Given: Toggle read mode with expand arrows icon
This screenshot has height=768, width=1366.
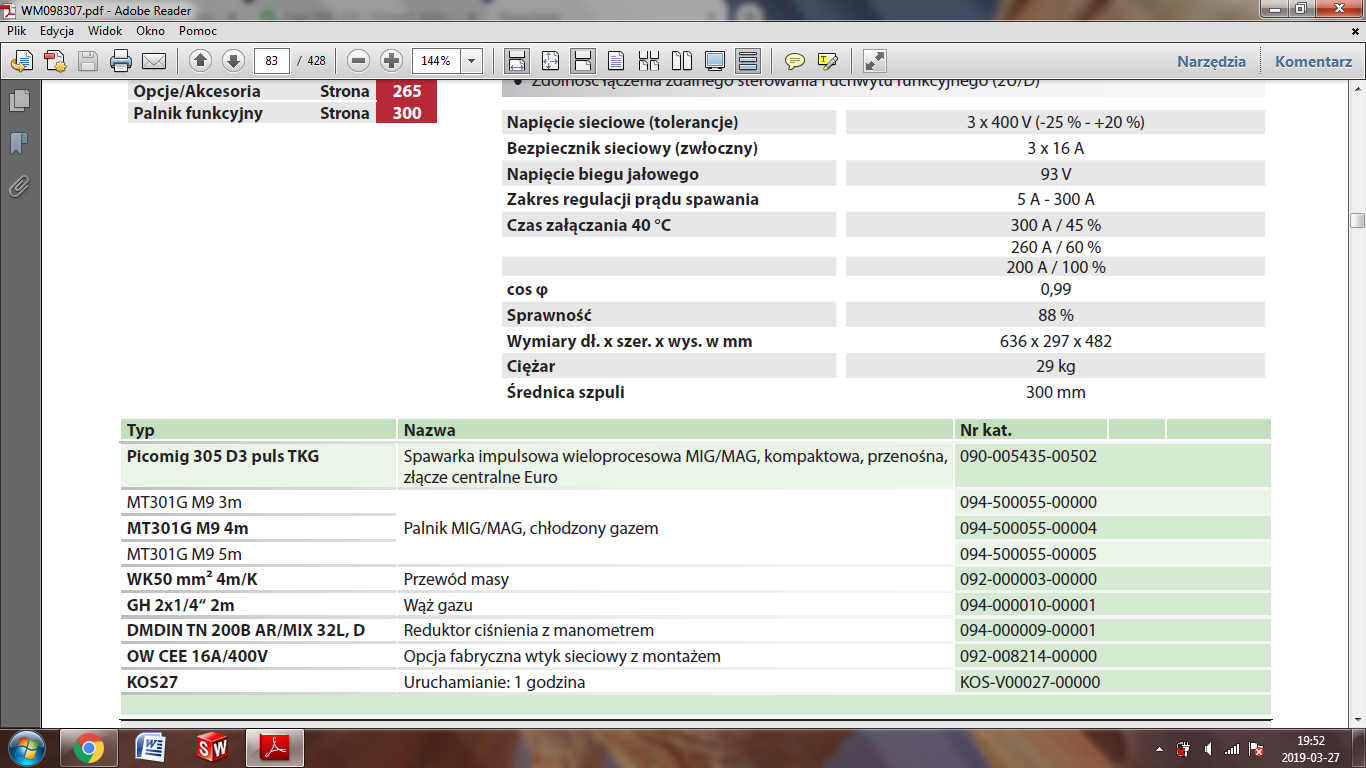Looking at the screenshot, I should 875,61.
